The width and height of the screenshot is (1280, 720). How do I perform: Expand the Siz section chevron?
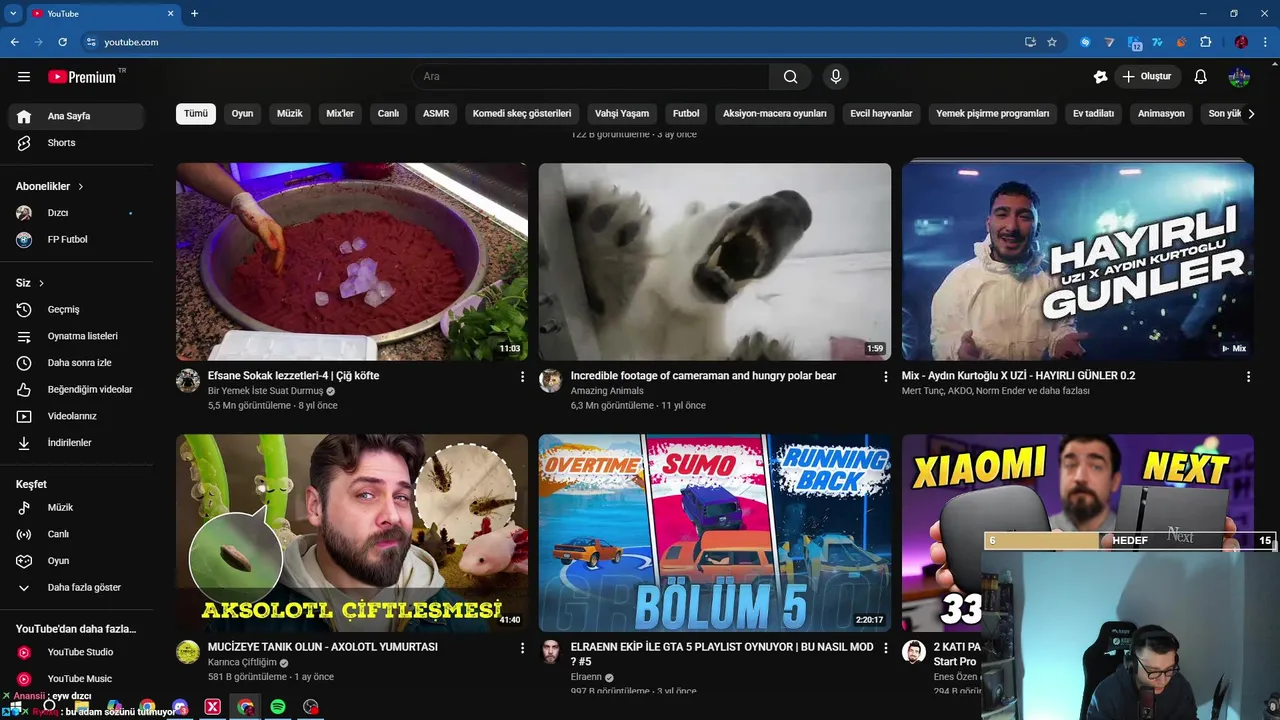[41, 284]
